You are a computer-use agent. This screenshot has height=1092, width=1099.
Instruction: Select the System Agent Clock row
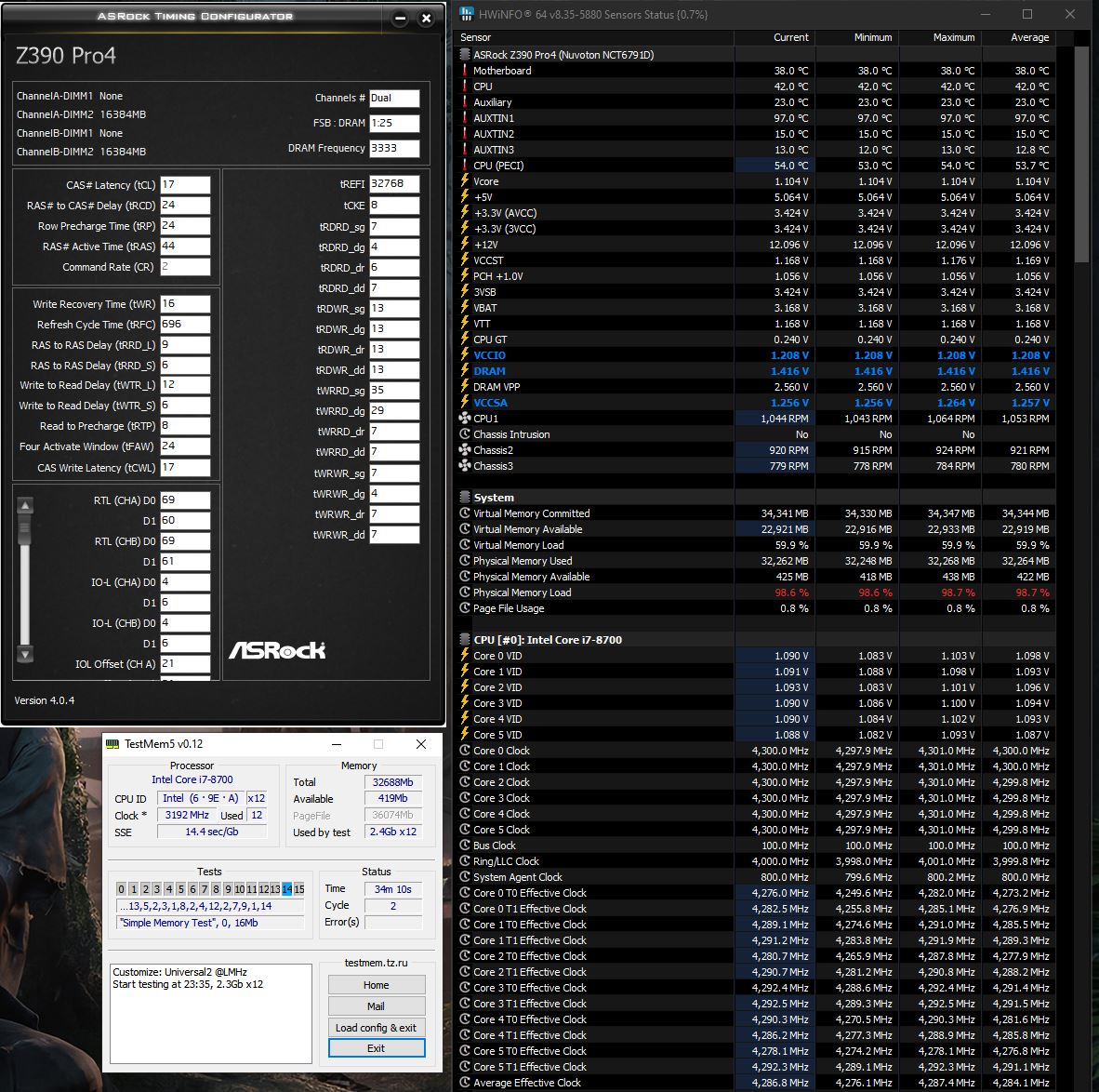point(754,877)
